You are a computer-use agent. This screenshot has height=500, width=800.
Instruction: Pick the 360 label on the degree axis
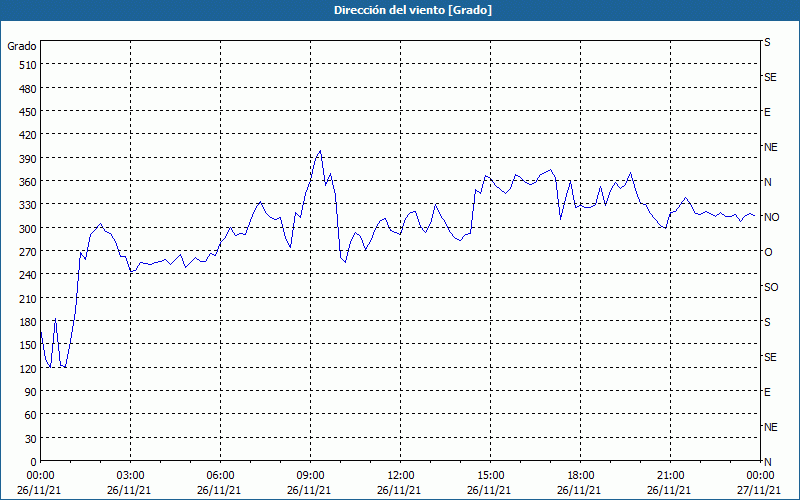[28, 182]
